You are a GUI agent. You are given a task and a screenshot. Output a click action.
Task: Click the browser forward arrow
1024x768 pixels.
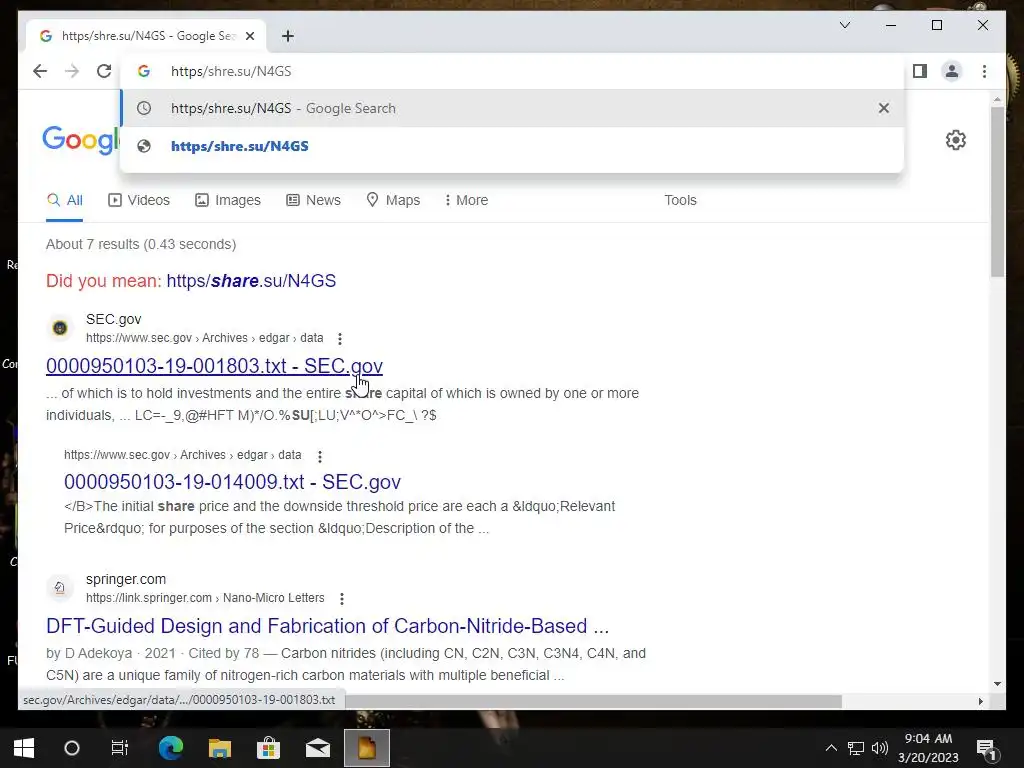[72, 71]
